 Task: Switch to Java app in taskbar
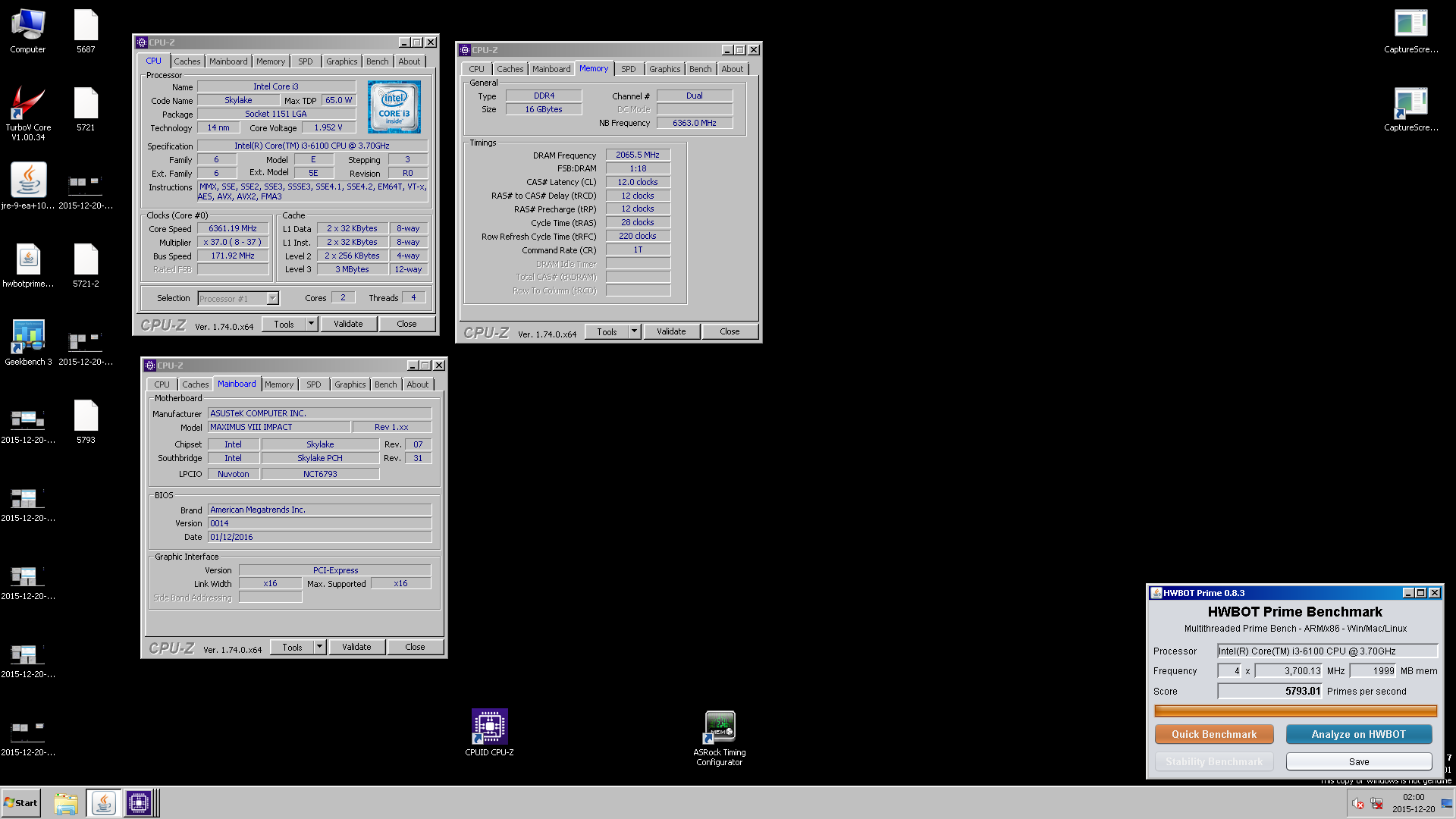(103, 803)
